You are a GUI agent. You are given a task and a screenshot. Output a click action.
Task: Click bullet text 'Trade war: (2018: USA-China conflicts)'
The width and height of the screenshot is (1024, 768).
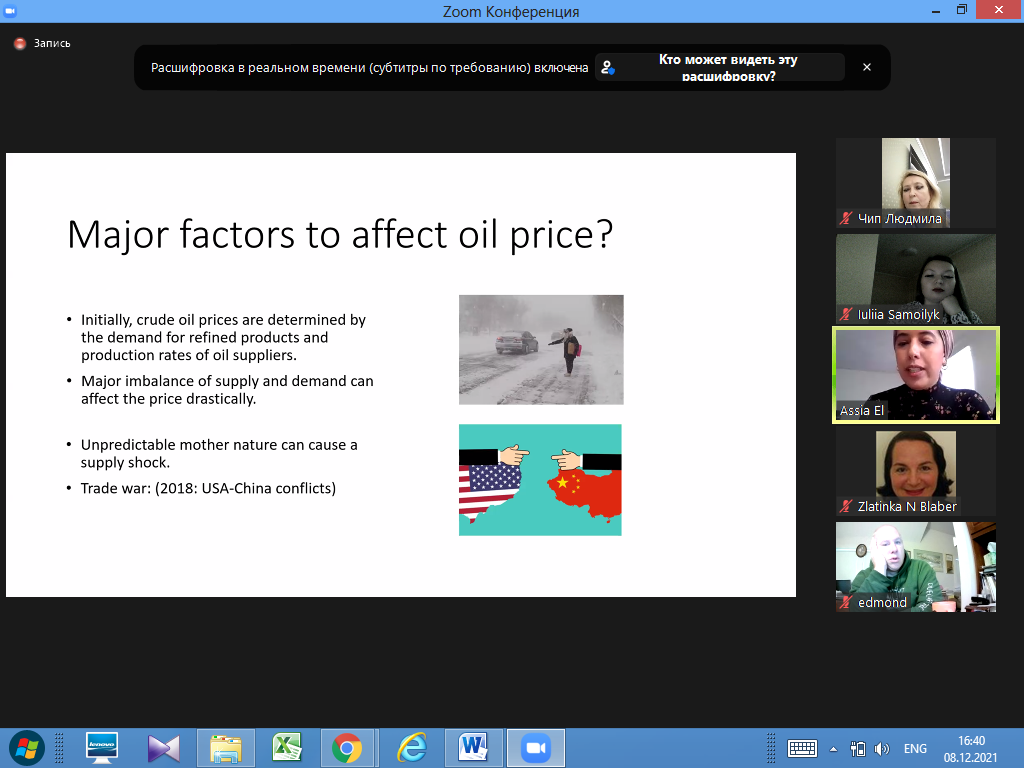click(208, 488)
